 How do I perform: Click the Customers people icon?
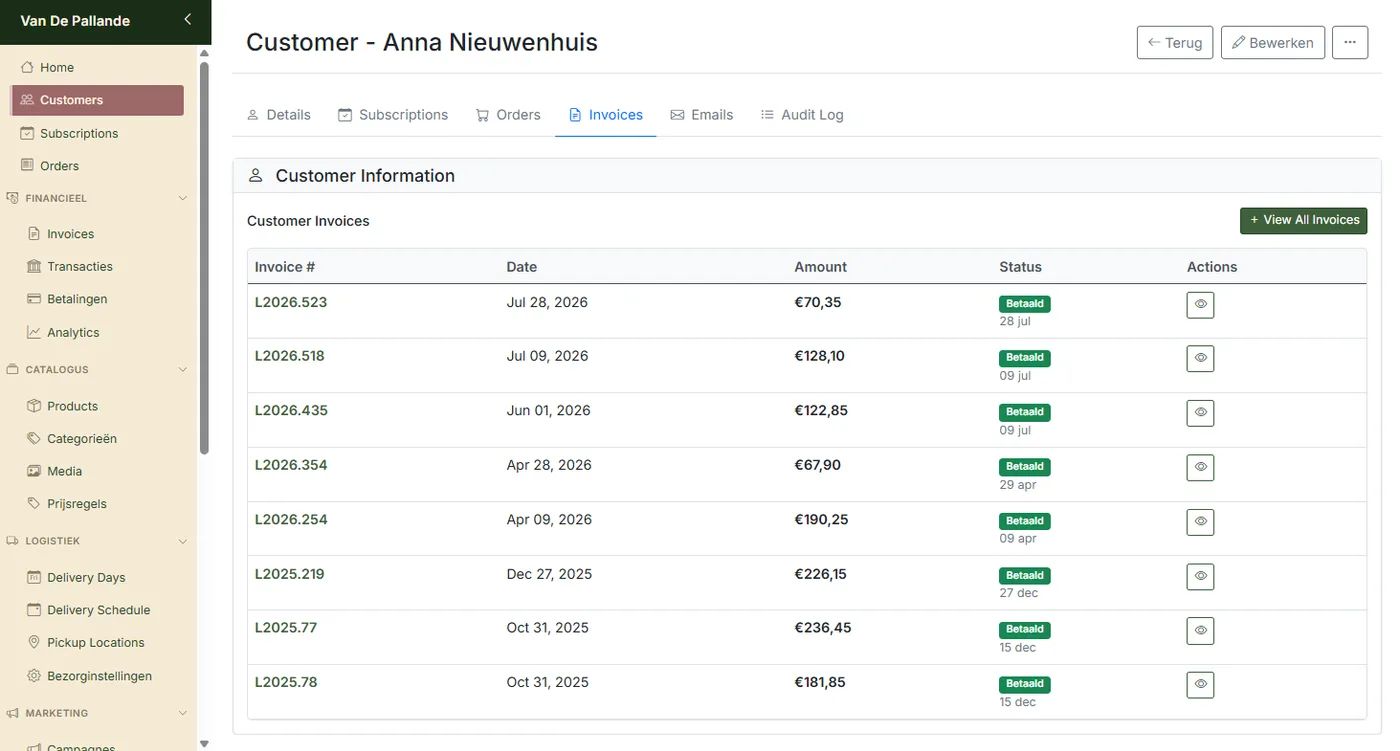pyautogui.click(x=27, y=100)
